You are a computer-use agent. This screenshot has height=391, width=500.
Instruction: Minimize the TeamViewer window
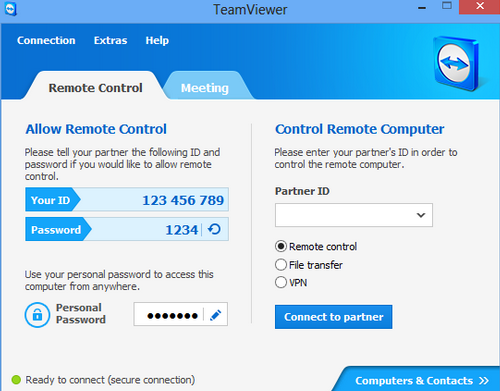(x=422, y=8)
